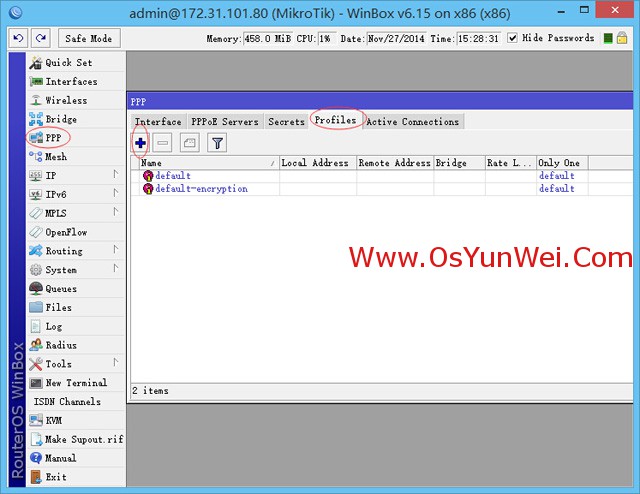The height and width of the screenshot is (494, 640).
Task: Click Only One column header
Action: (x=562, y=163)
